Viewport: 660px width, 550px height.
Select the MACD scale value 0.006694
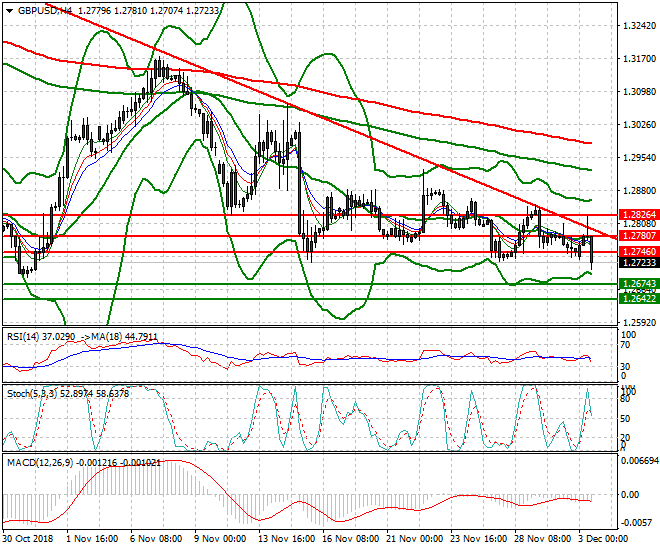pos(640,461)
